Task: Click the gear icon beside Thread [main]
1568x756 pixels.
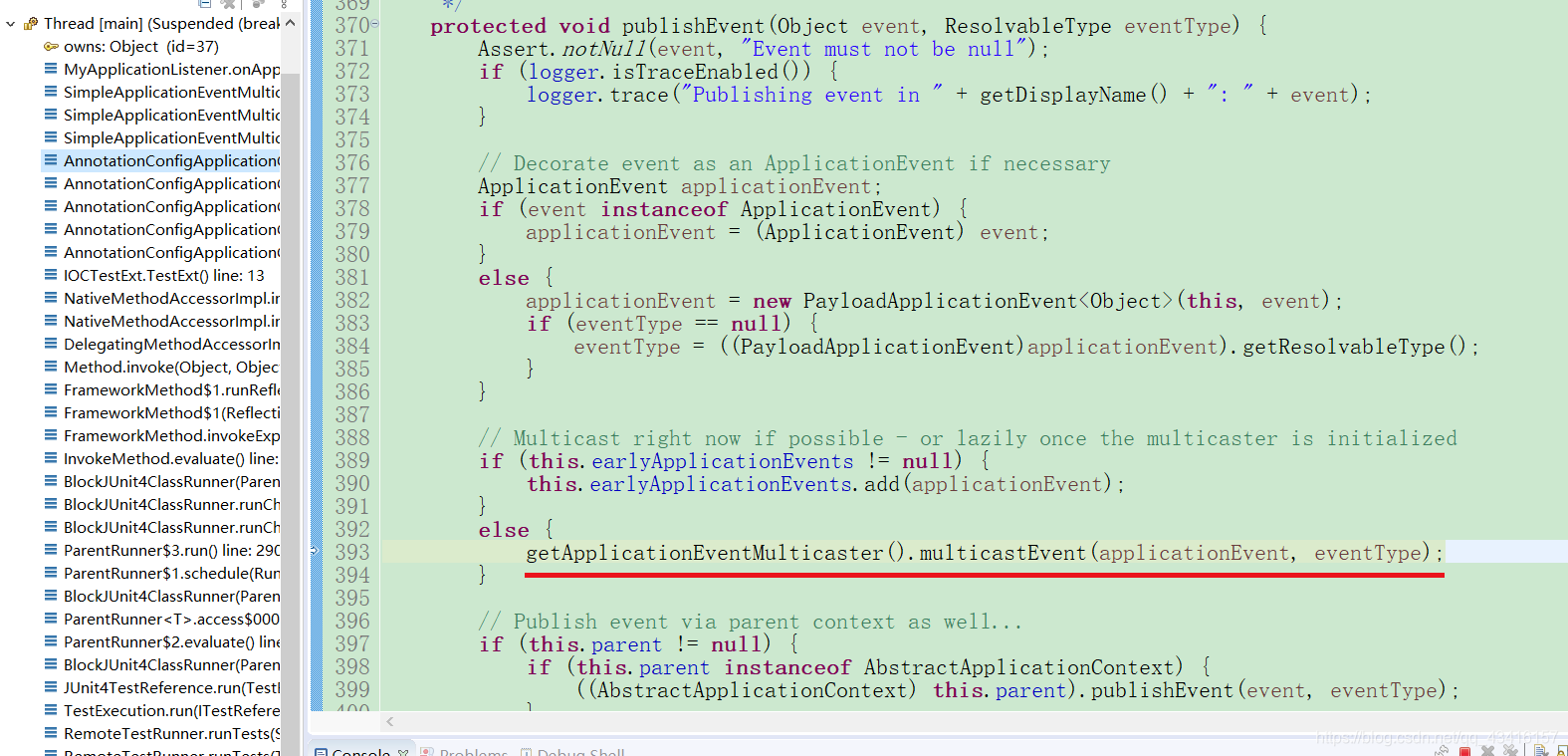Action: point(31,23)
